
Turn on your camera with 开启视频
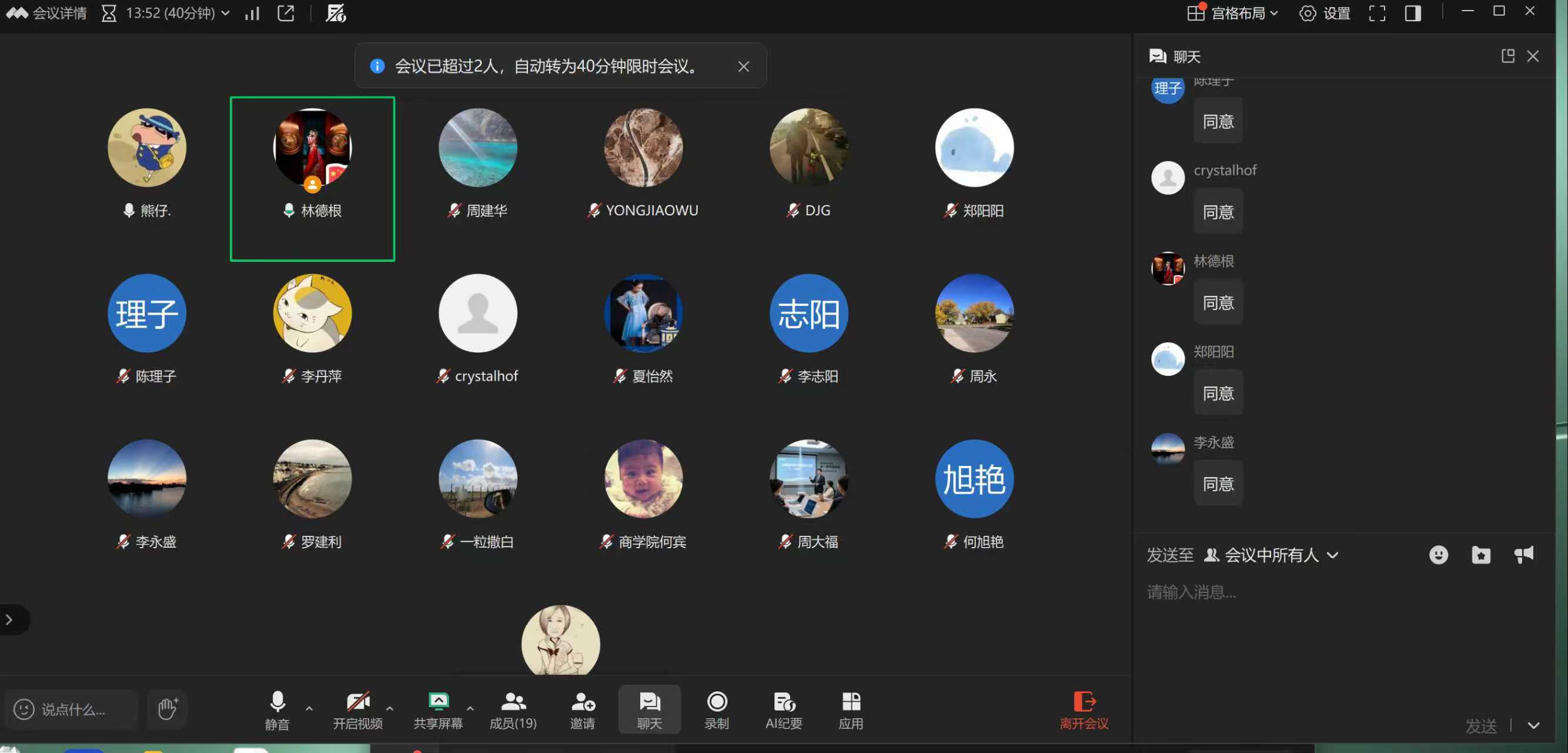pos(358,709)
